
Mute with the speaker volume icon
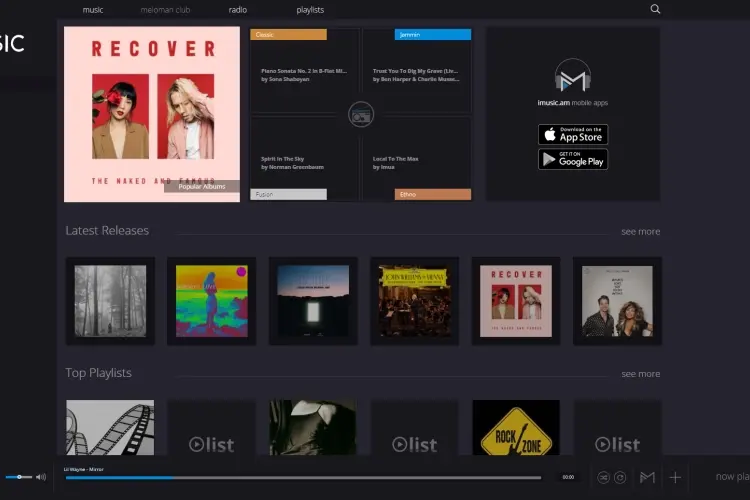tap(41, 477)
